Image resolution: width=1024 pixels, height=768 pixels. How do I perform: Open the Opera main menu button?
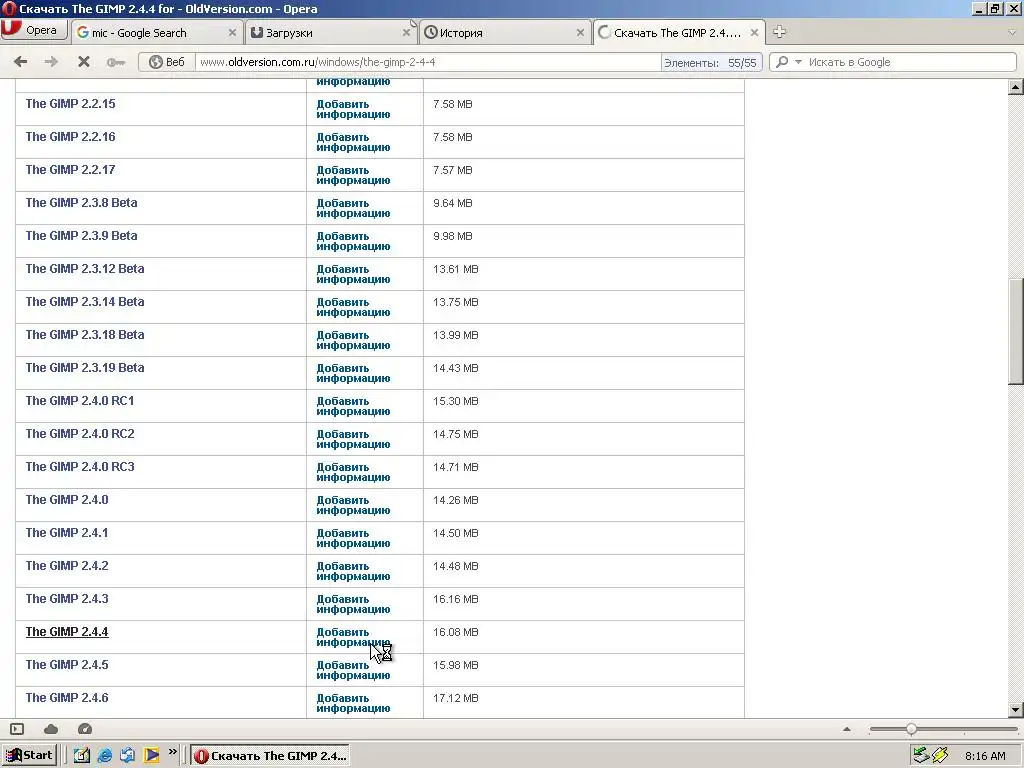point(34,31)
